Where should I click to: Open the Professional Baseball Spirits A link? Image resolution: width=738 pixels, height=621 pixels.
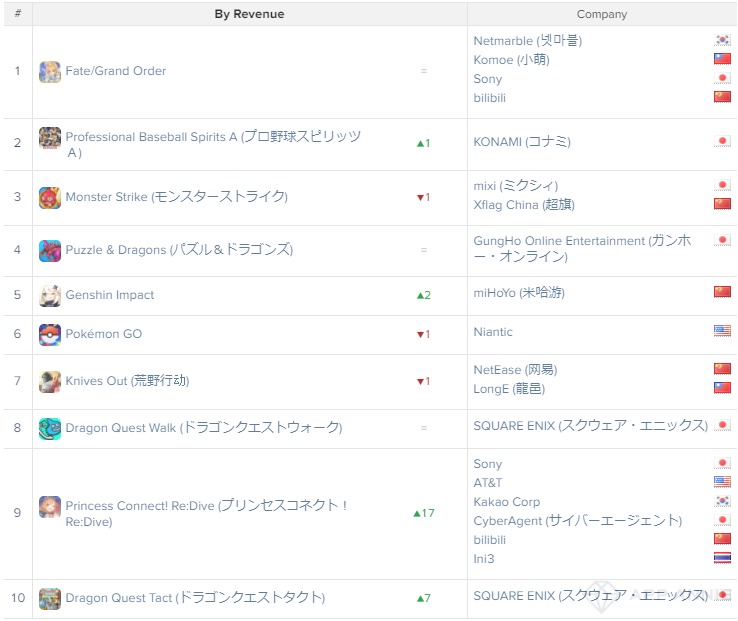pyautogui.click(x=213, y=144)
